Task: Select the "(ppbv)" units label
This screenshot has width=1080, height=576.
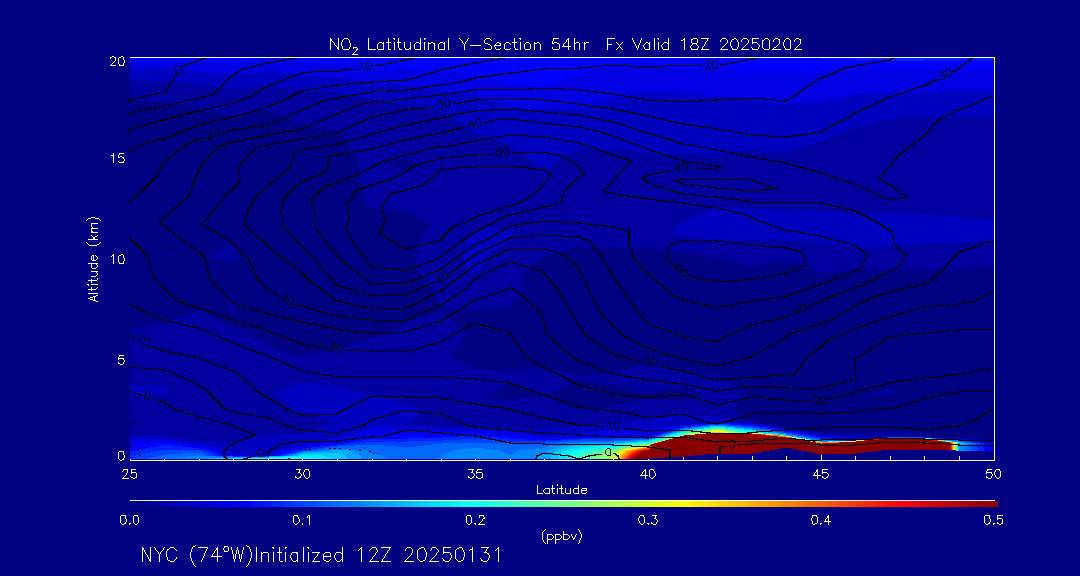Action: 562,537
